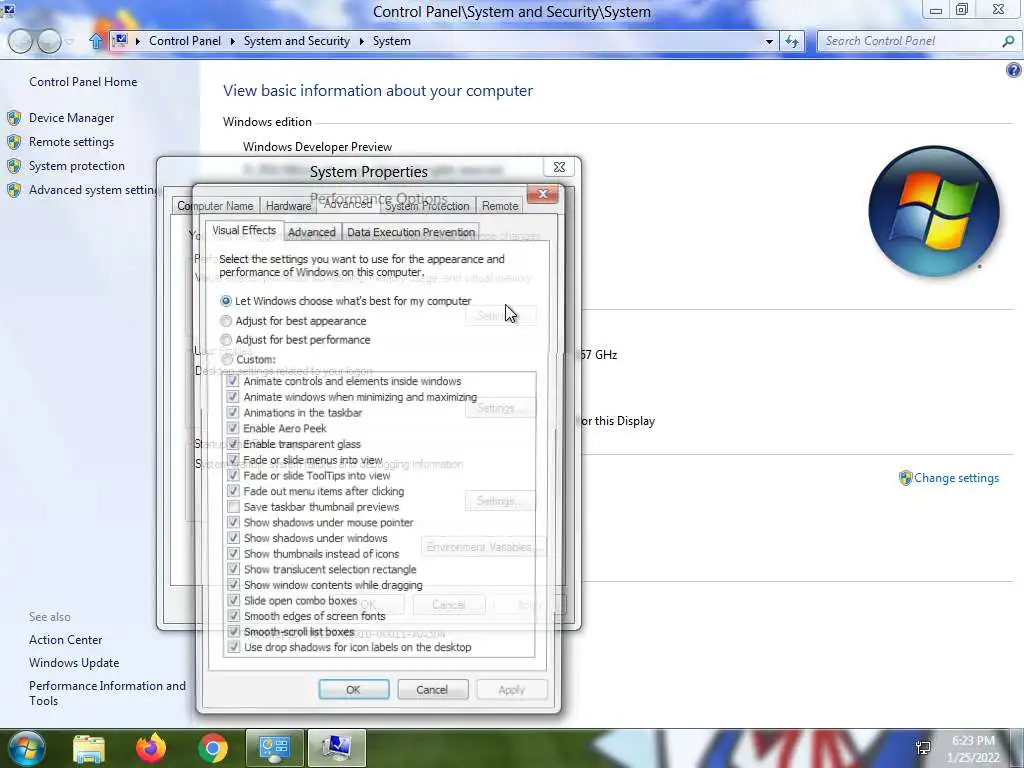Toggle Show window contents while dragging
Screen dimensions: 1024x768
(233, 585)
